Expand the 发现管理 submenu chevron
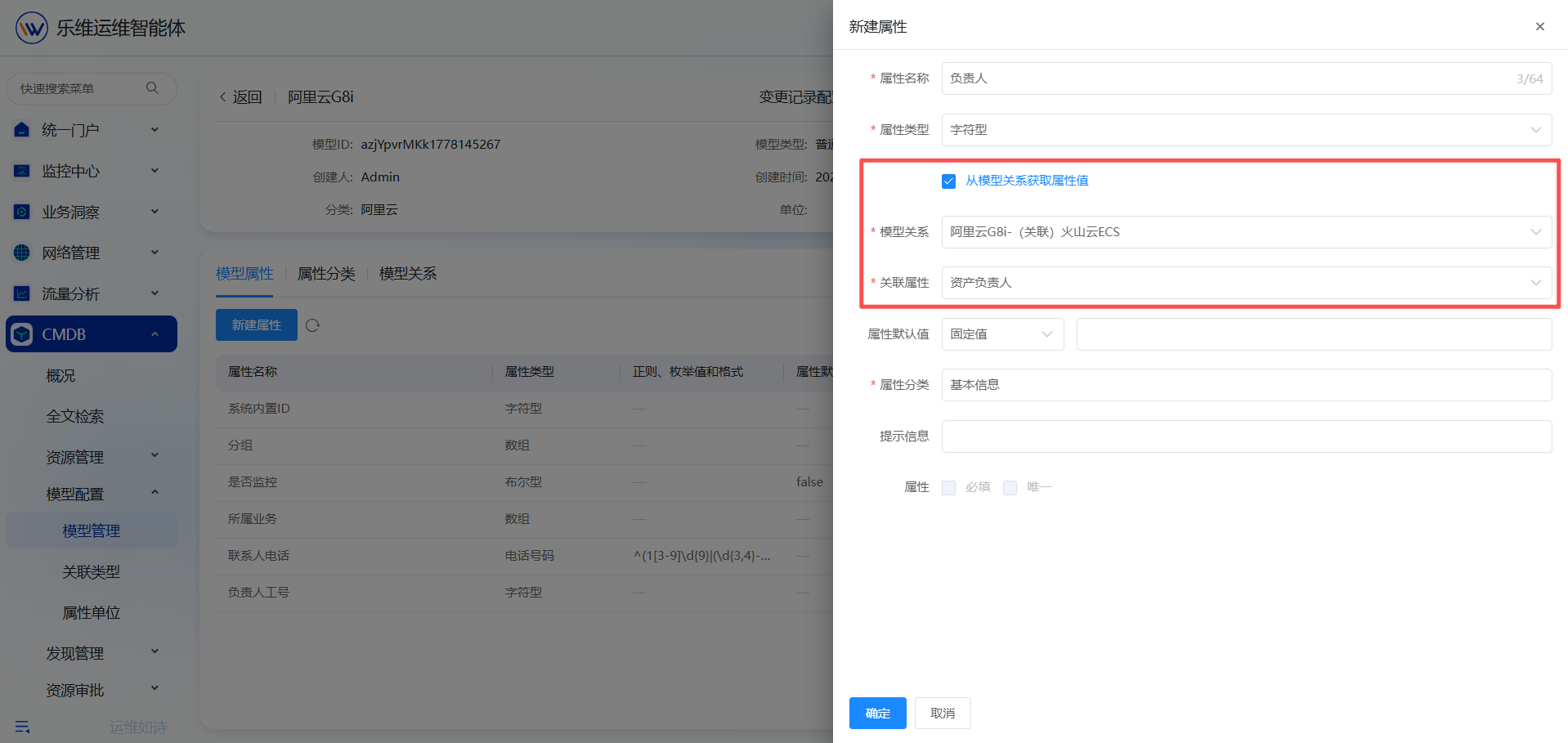The image size is (1568, 743). [155, 651]
